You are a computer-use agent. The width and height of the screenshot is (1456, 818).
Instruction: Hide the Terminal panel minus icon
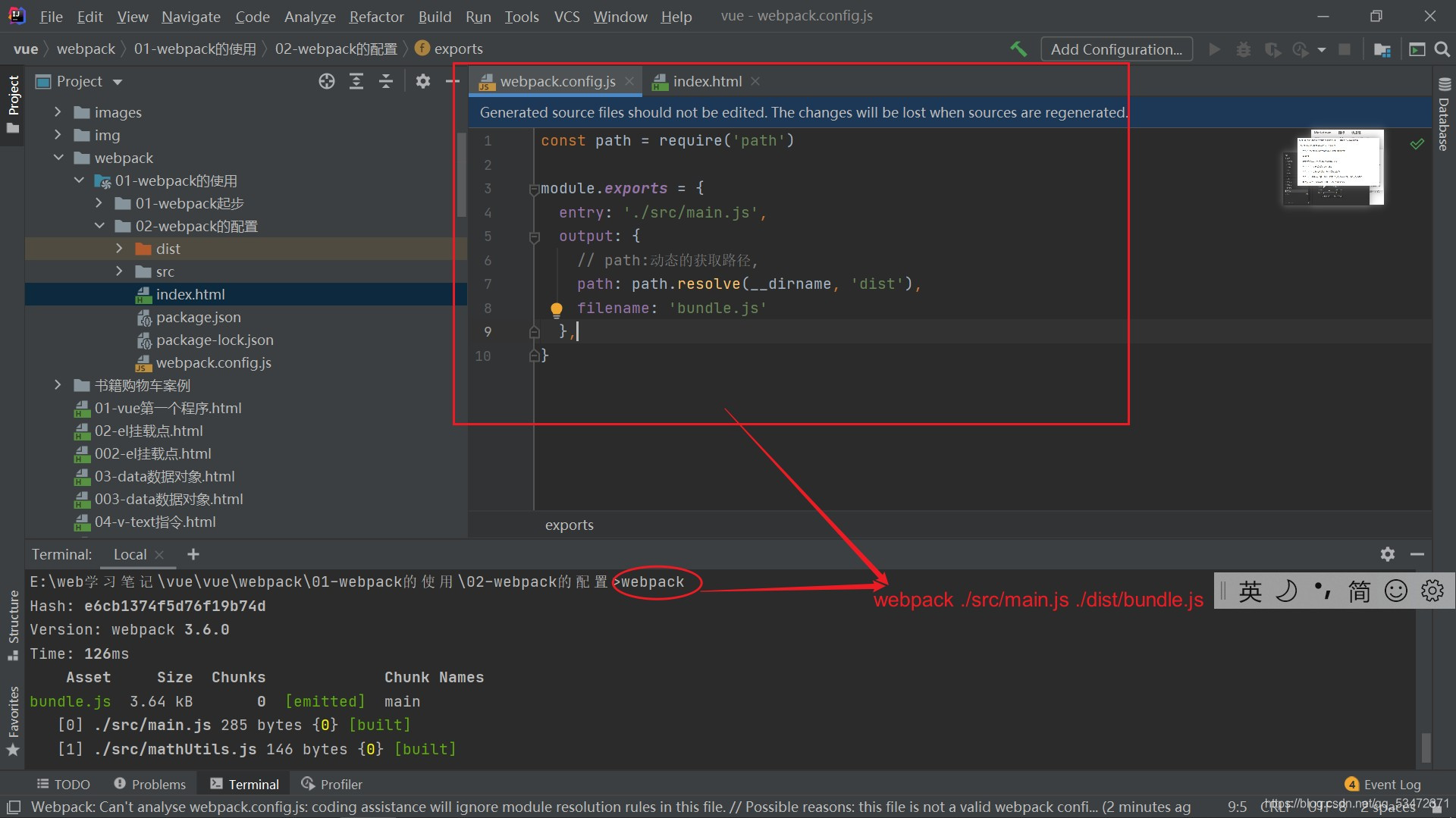click(1417, 554)
